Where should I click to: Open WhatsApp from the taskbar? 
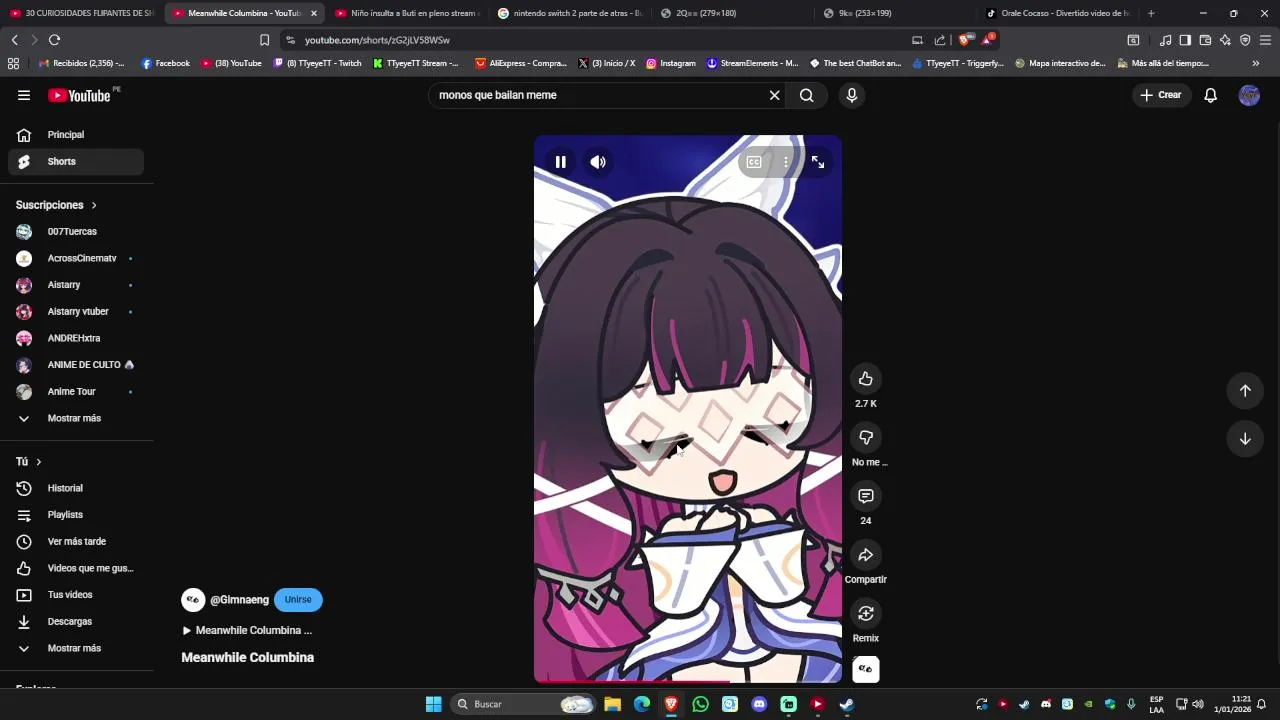coord(700,704)
